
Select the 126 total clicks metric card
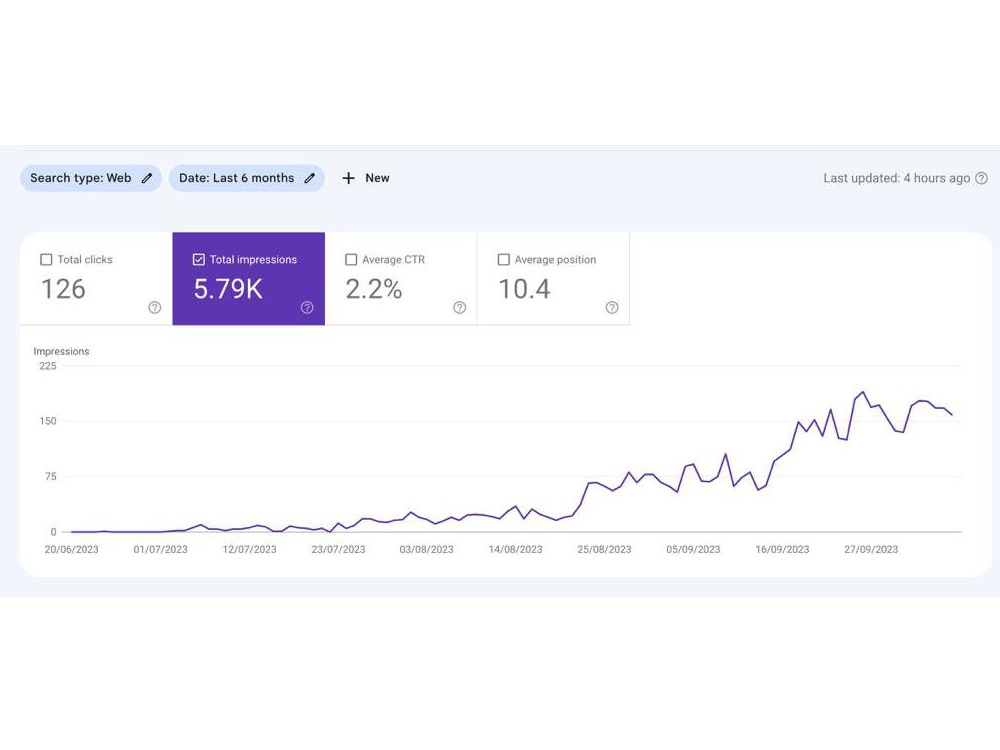[x=96, y=279]
